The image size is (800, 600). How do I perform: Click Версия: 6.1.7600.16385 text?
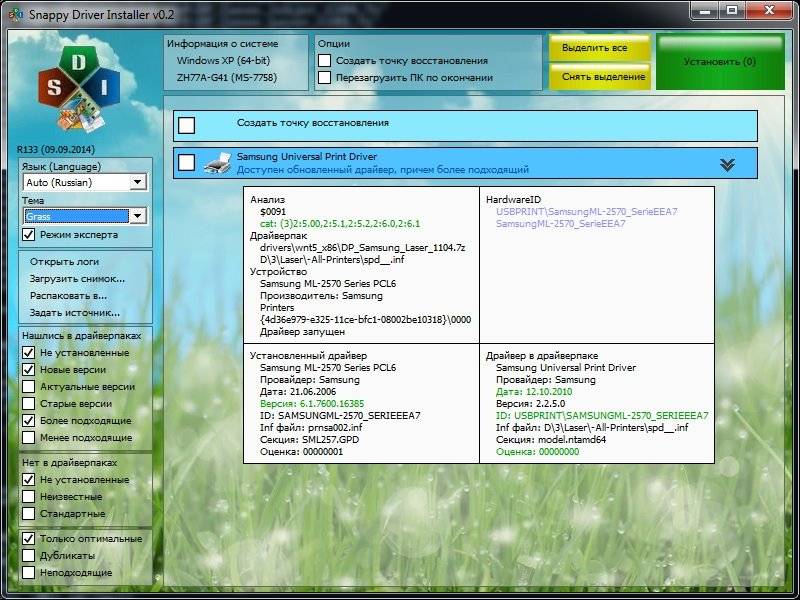(312, 404)
